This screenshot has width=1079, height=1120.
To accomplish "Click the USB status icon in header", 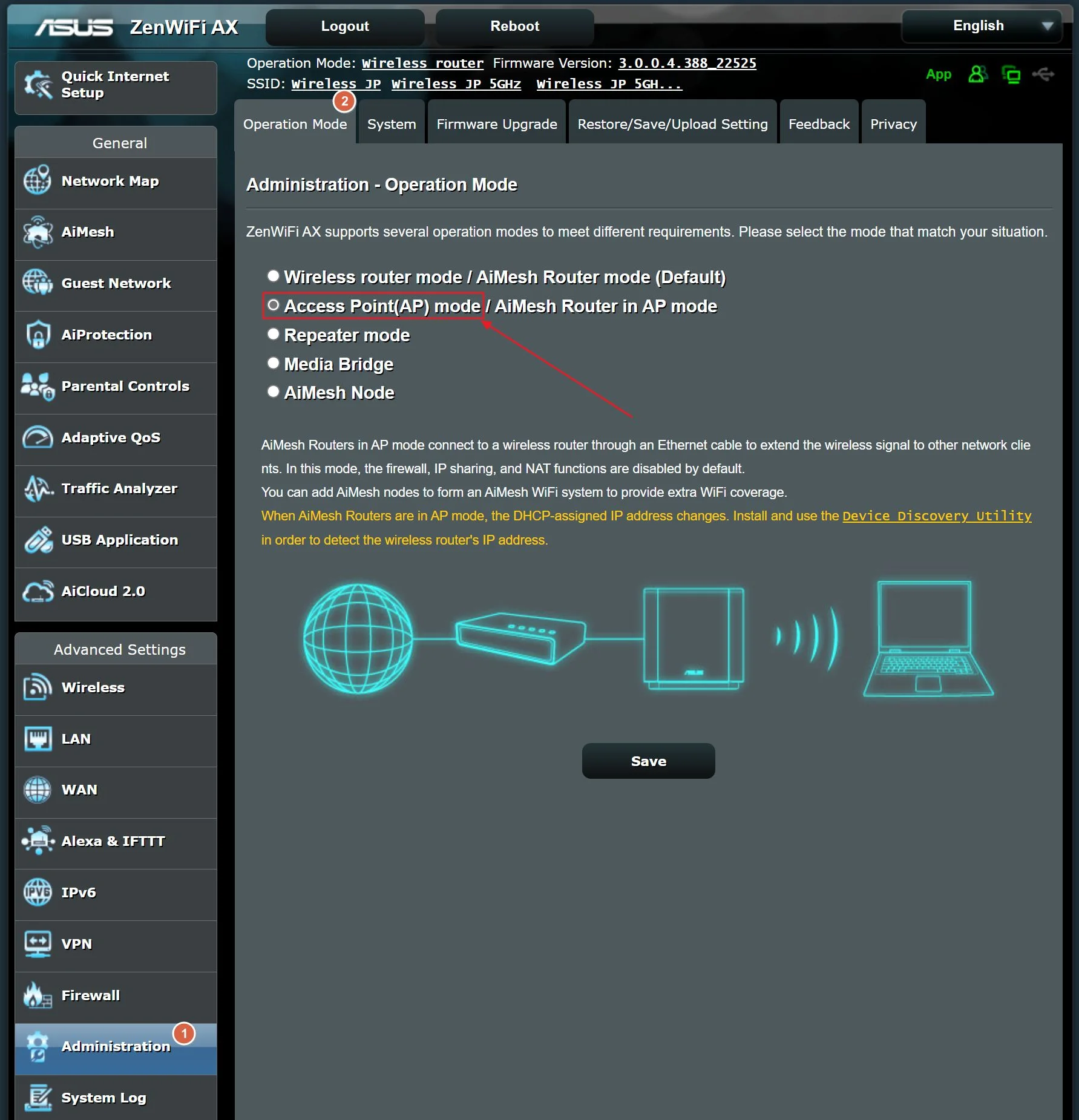I will (1043, 74).
